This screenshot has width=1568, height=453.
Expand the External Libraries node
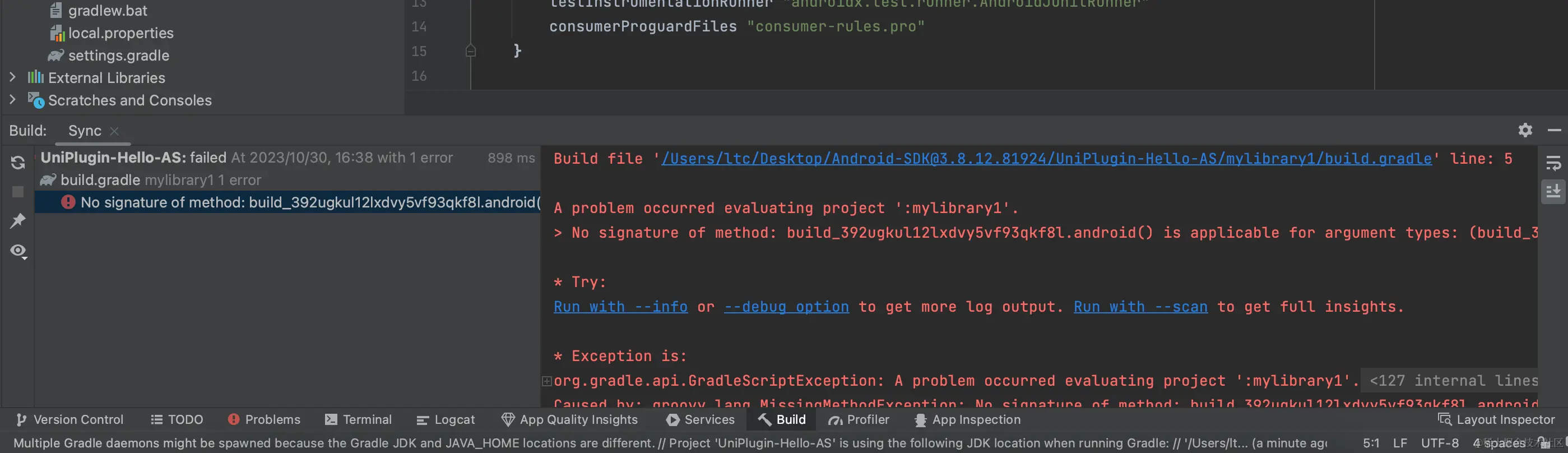(x=12, y=77)
